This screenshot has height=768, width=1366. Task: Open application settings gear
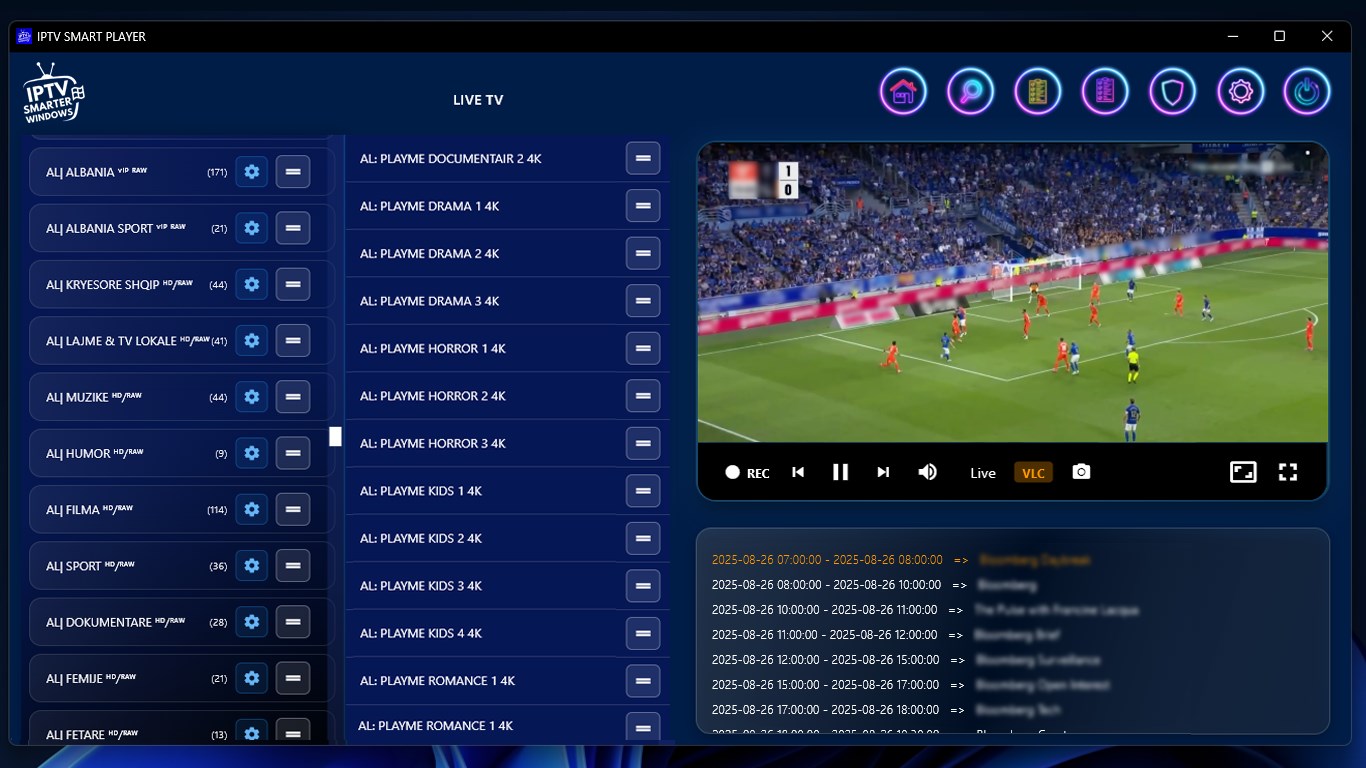coord(1240,91)
